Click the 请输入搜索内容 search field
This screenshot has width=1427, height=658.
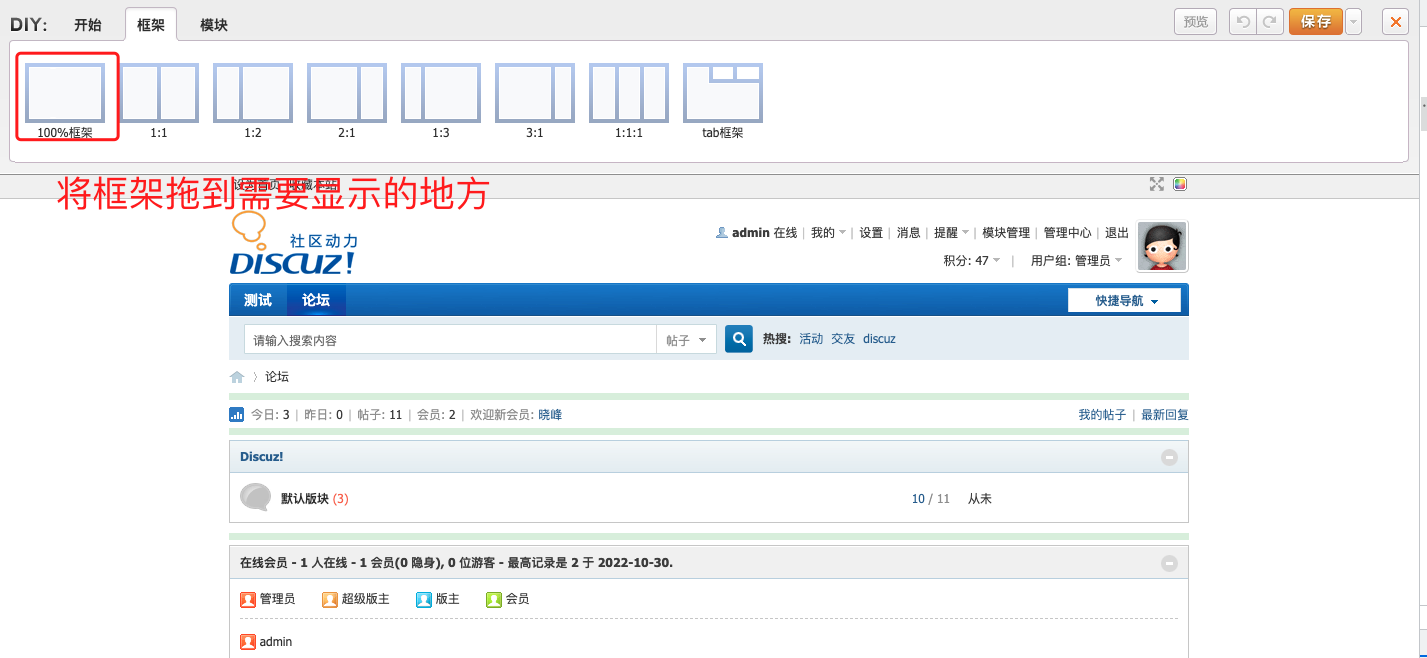[450, 340]
